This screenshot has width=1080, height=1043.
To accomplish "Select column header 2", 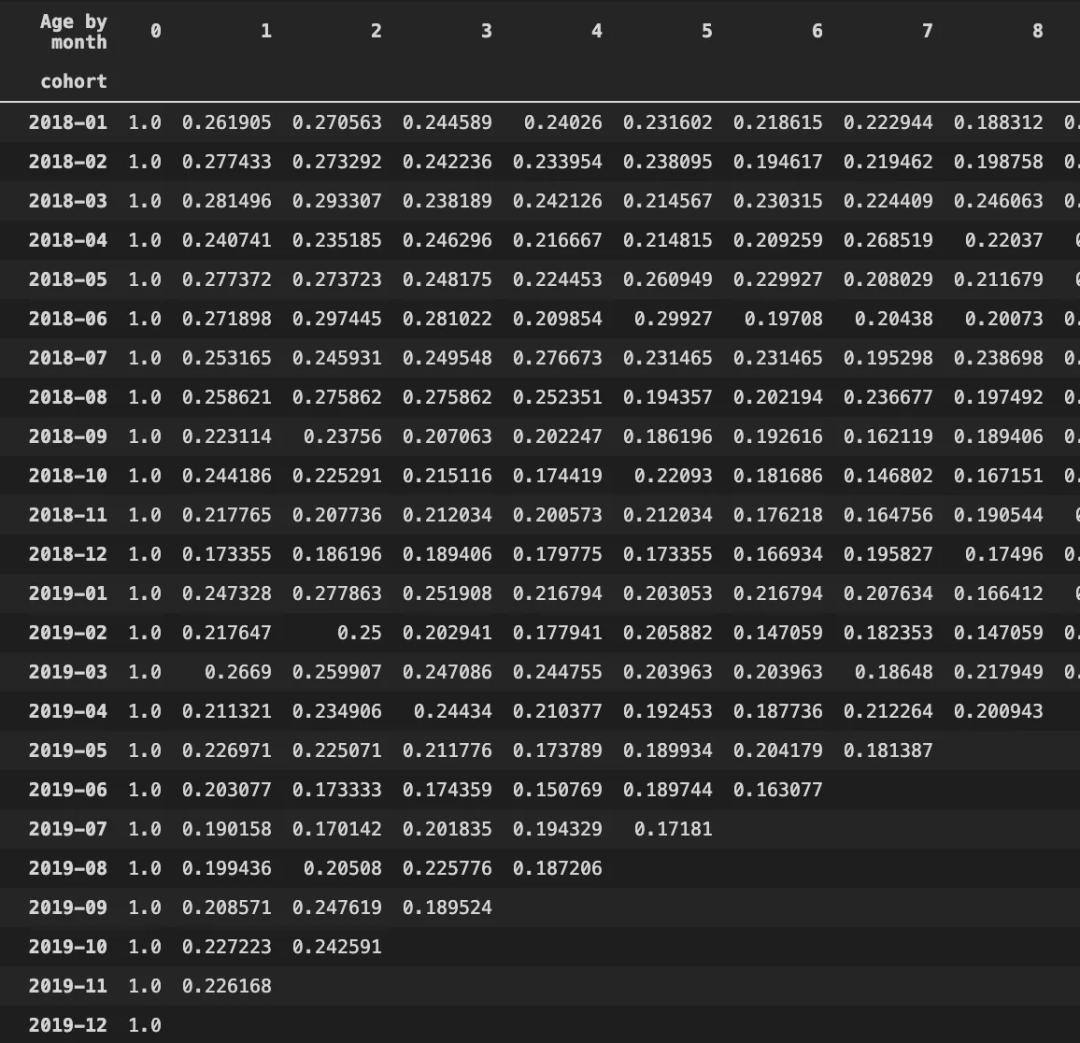I will pyautogui.click(x=376, y=31).
